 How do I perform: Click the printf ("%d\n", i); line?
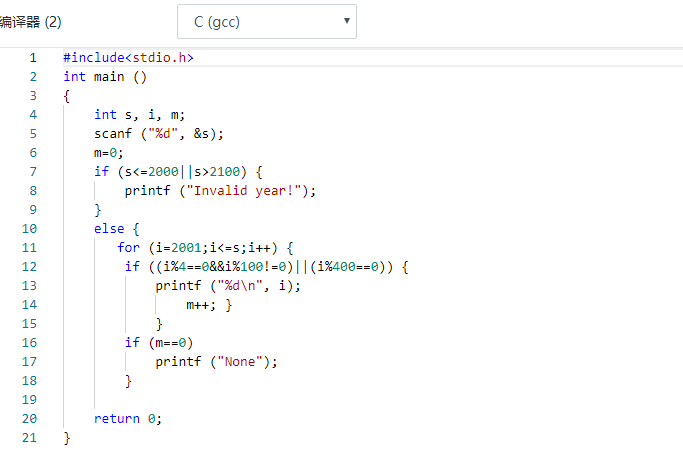[x=228, y=286]
